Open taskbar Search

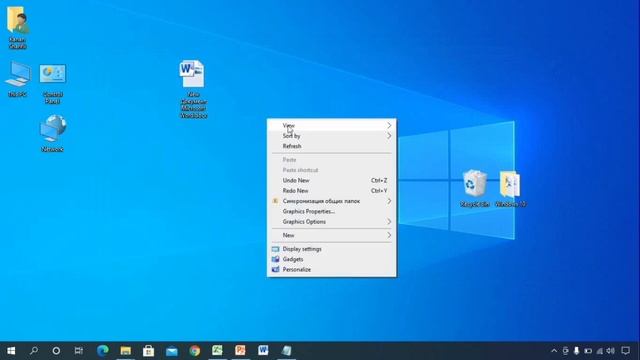(x=34, y=351)
